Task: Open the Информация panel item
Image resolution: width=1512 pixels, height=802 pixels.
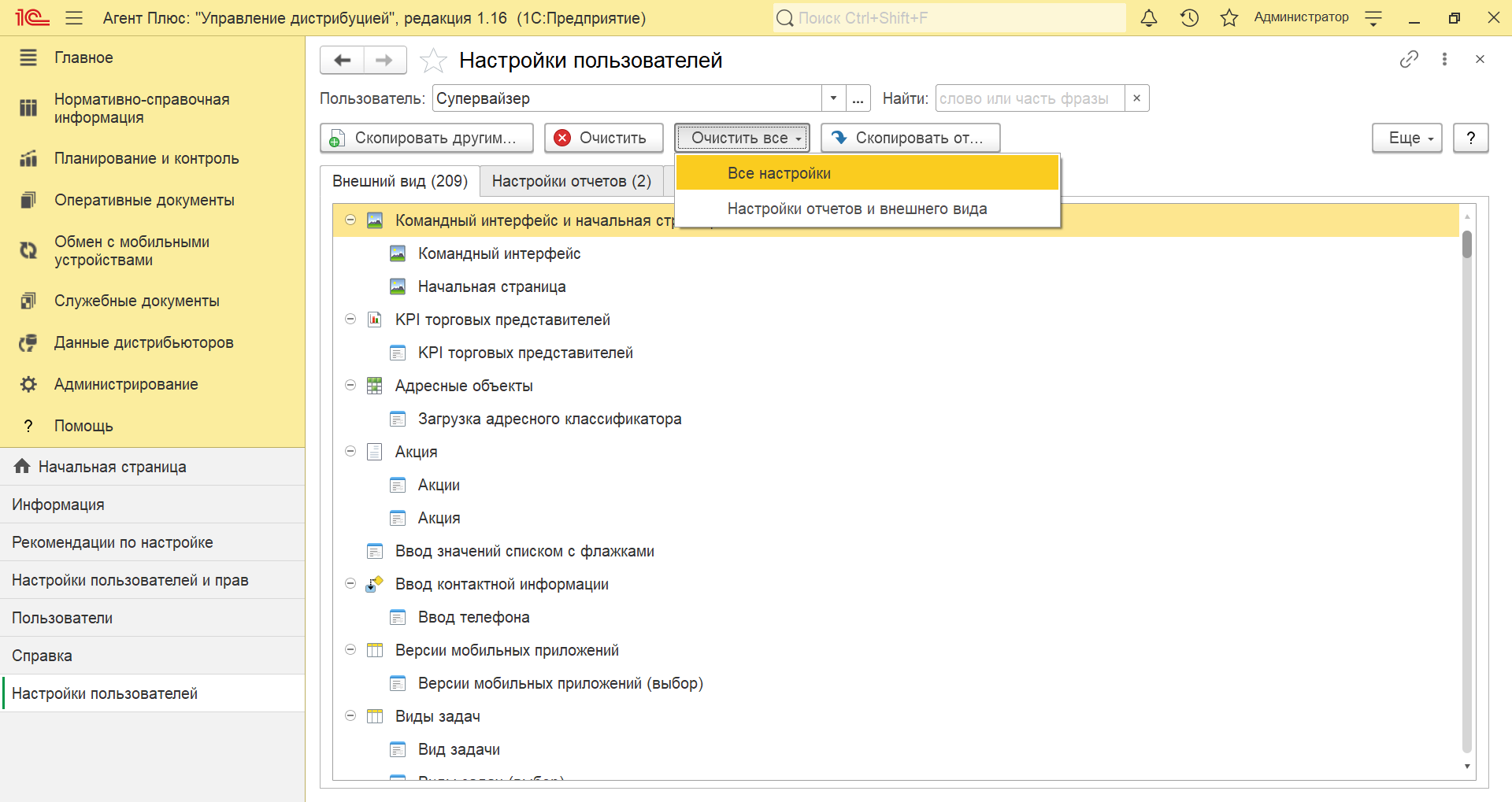Action: click(152, 504)
